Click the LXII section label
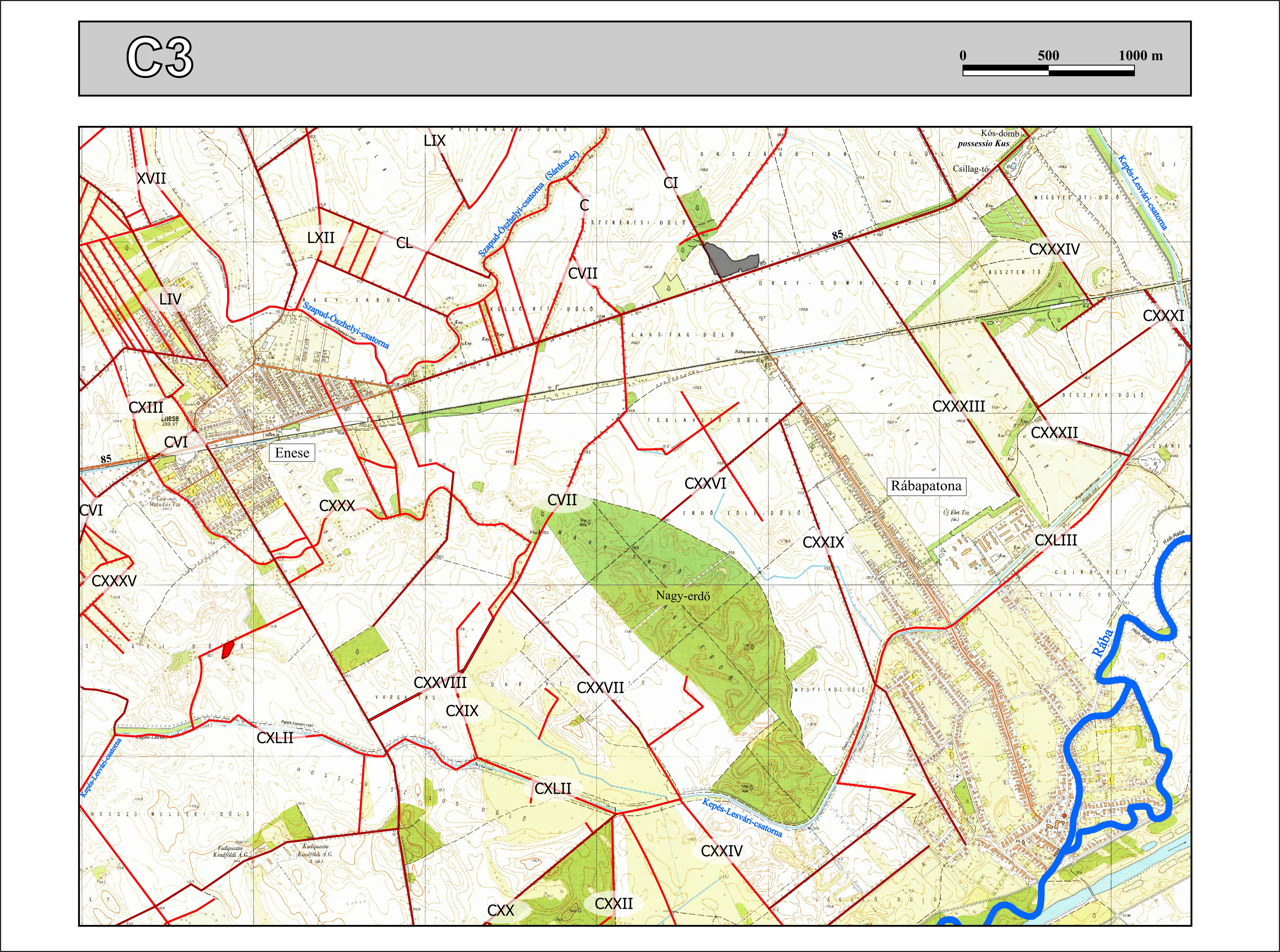The height and width of the screenshot is (952, 1280). pyautogui.click(x=320, y=238)
